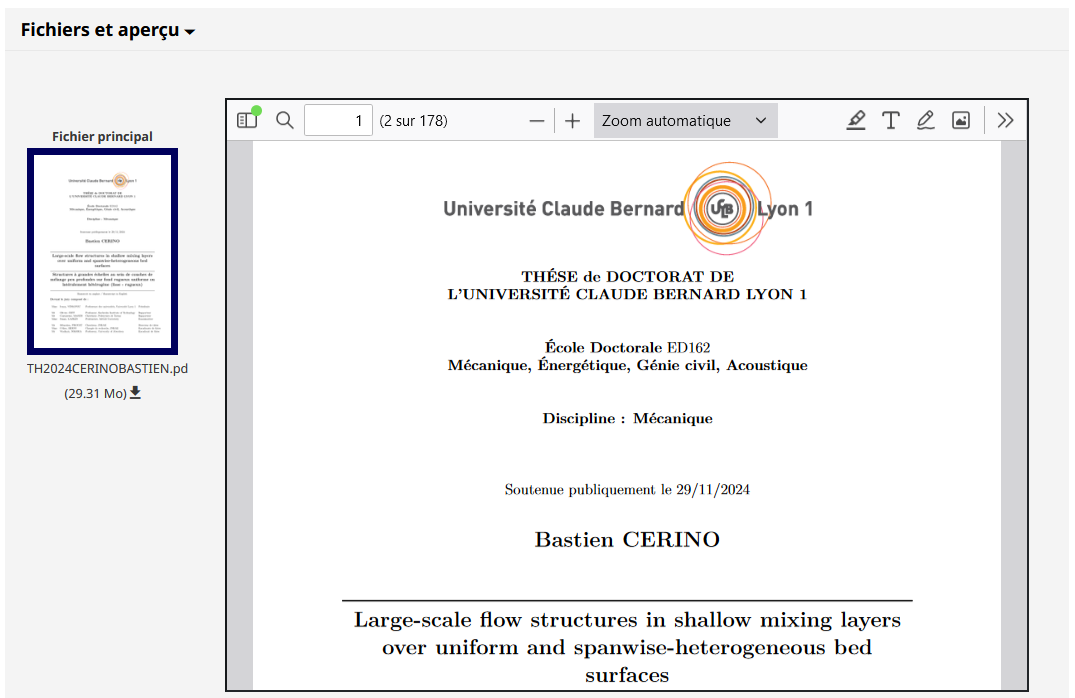
Task: Open the find-in-document search
Action: click(285, 121)
